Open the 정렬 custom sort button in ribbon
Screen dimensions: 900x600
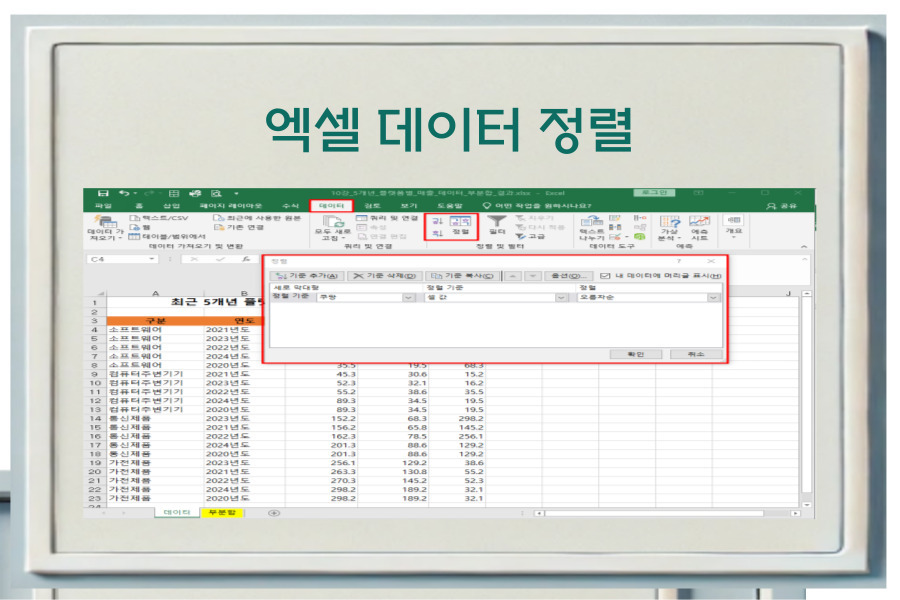[x=460, y=225]
